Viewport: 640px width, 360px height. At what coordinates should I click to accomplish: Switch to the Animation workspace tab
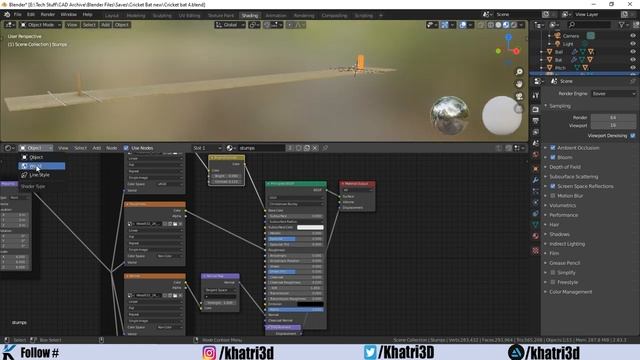click(x=276, y=16)
